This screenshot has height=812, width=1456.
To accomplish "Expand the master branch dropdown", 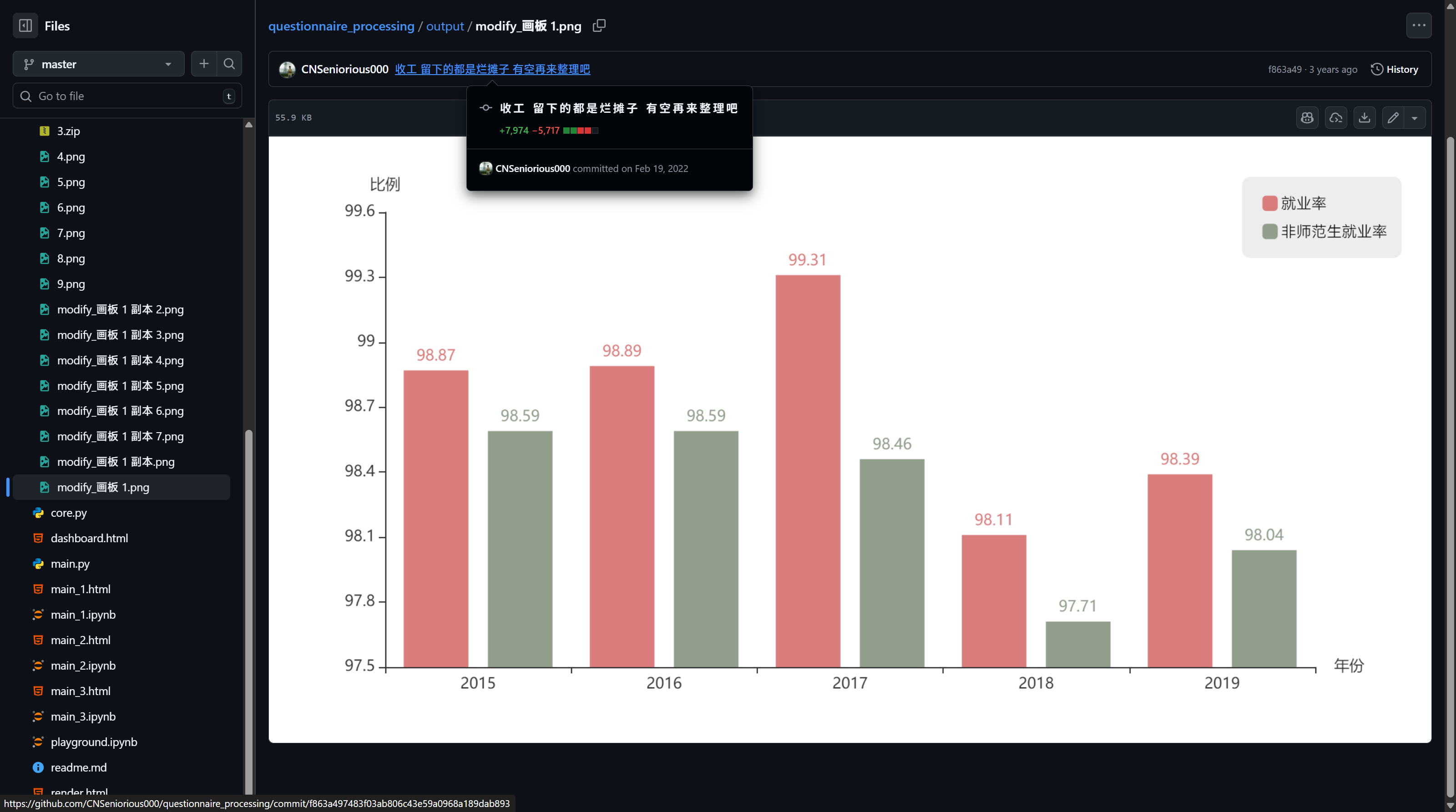I will [x=98, y=64].
